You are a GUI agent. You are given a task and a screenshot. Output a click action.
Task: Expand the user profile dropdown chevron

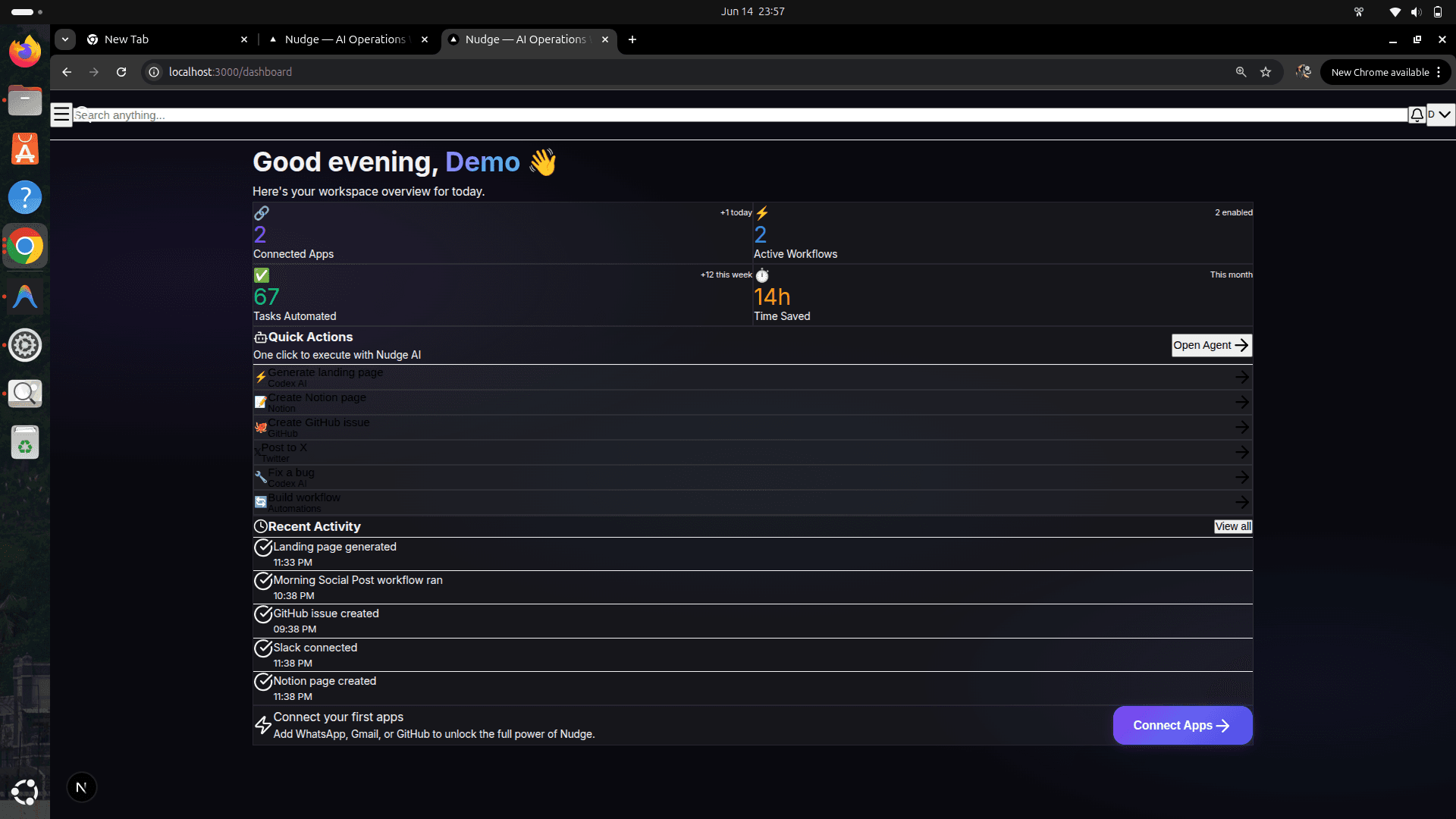(1444, 115)
